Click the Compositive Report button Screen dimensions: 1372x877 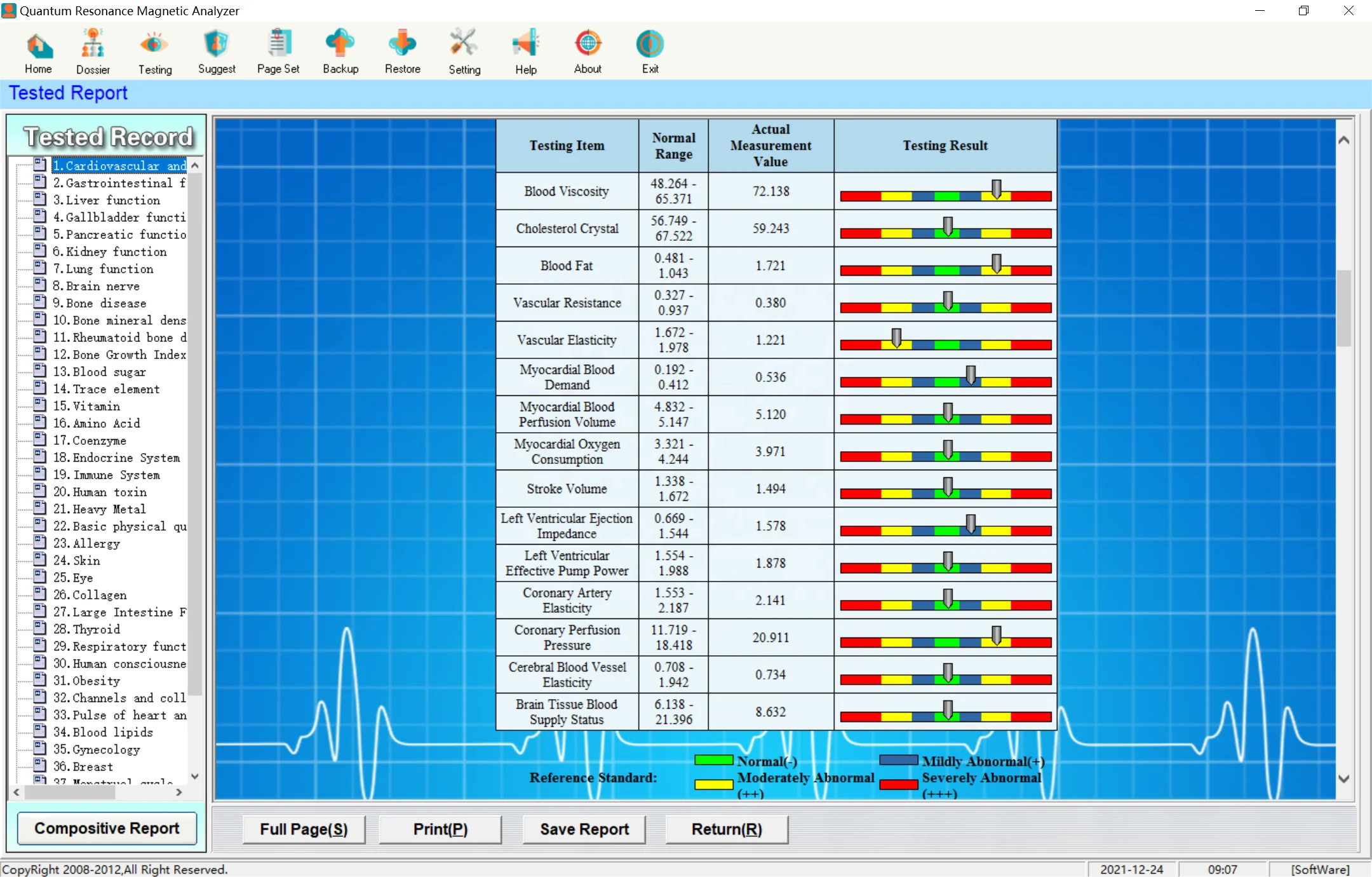tap(106, 828)
